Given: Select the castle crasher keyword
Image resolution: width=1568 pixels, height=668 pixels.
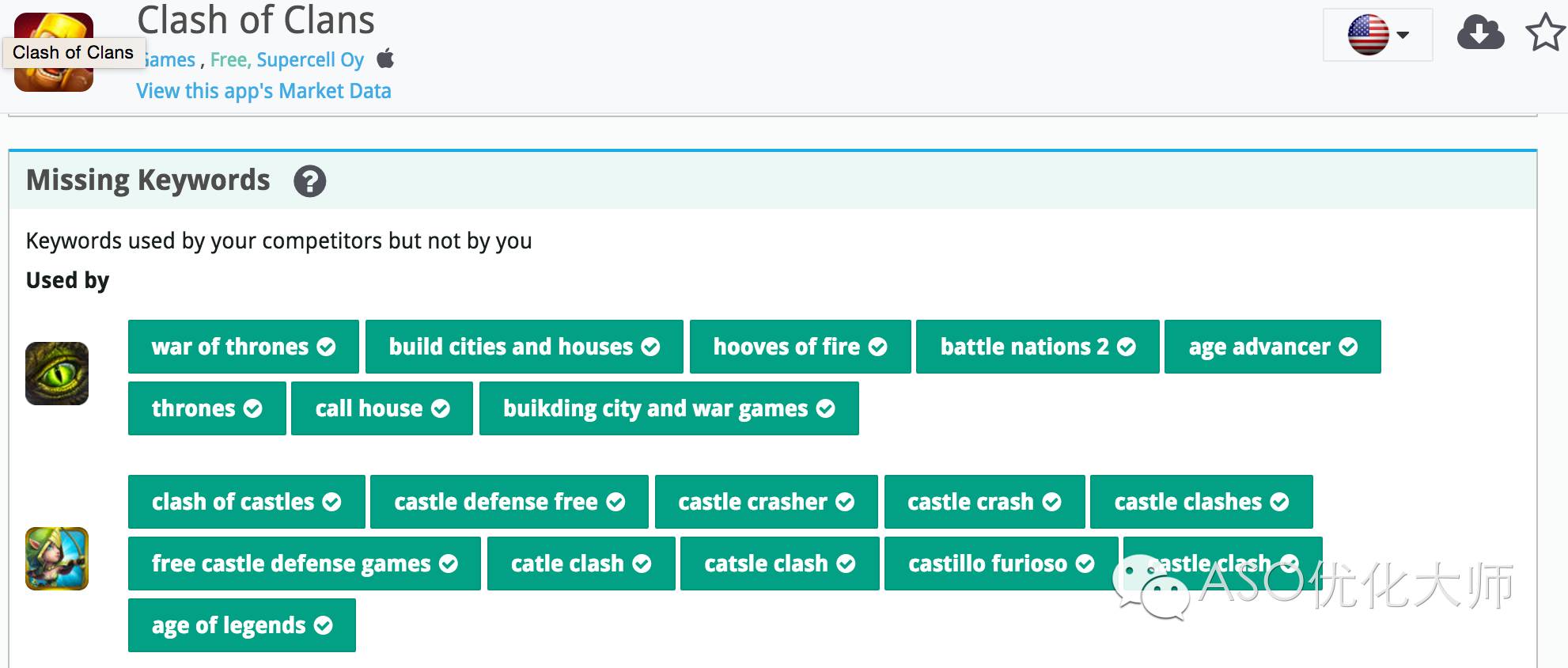Looking at the screenshot, I should point(767,502).
